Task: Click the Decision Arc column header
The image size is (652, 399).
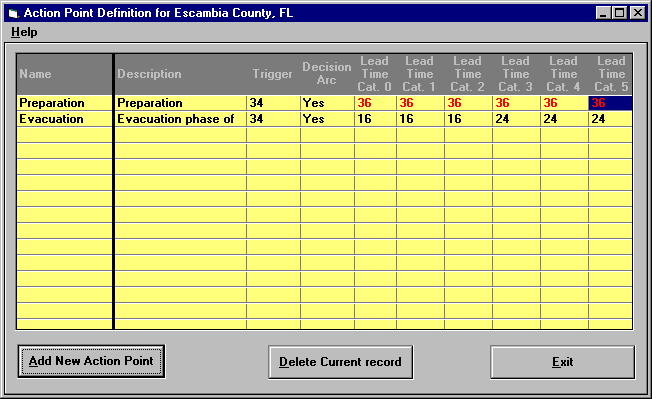Action: click(x=328, y=74)
